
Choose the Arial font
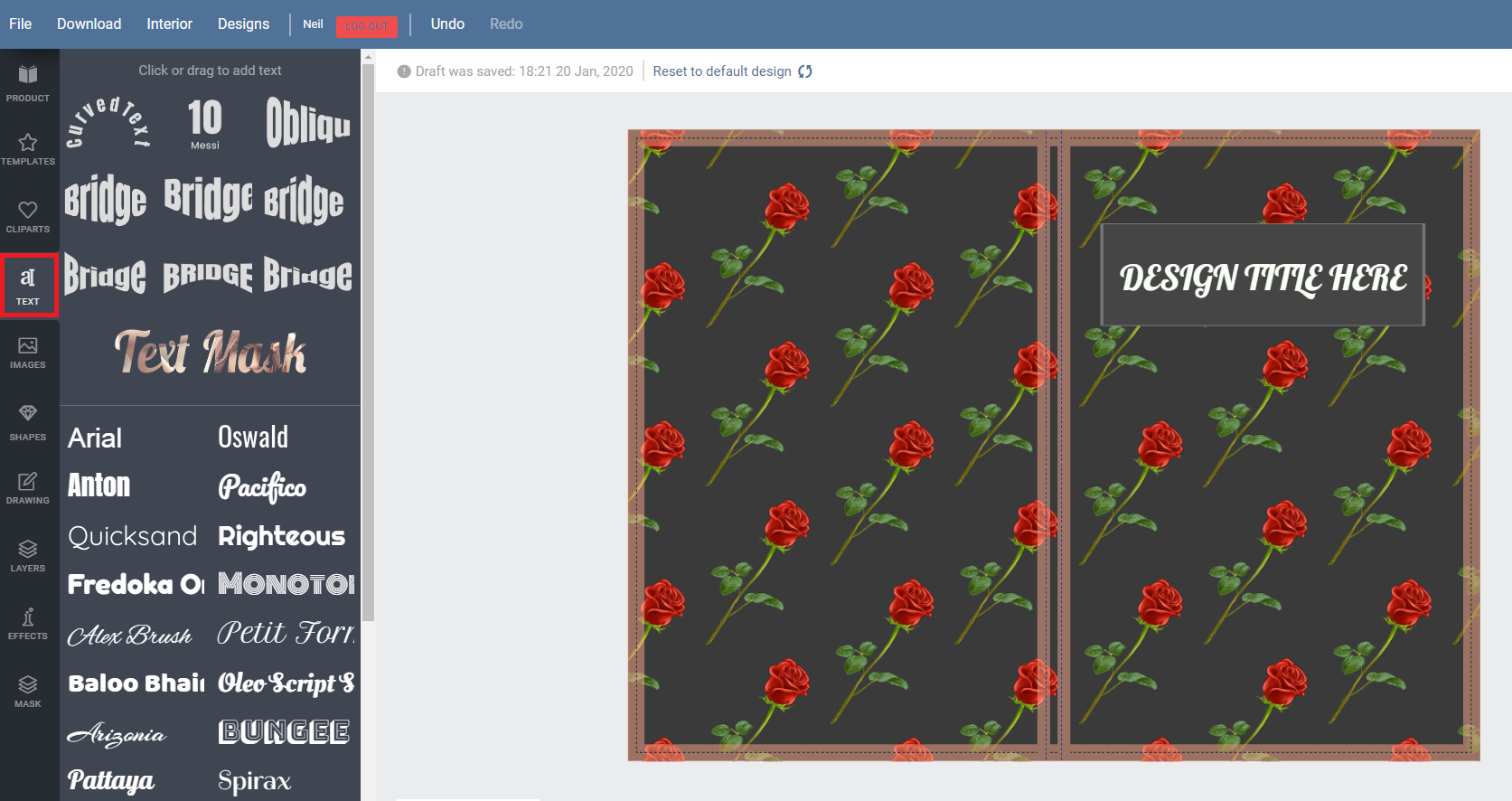point(95,438)
